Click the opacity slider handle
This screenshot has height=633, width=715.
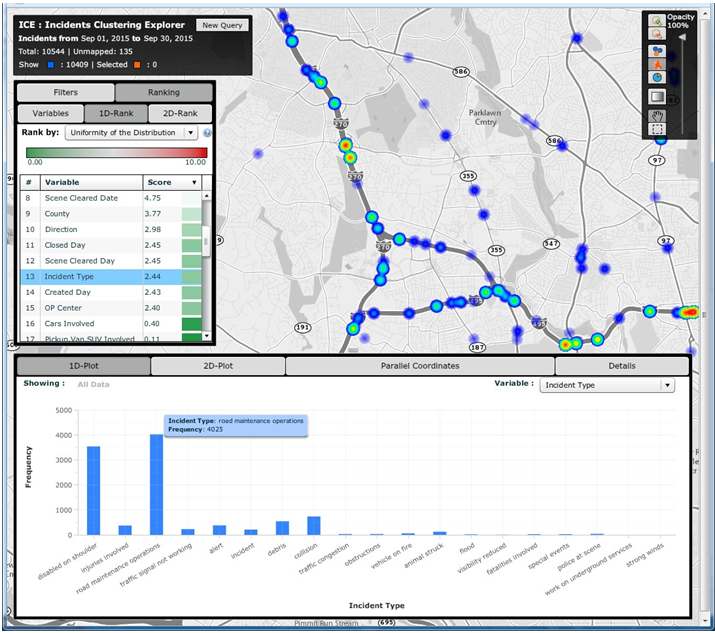pos(683,38)
